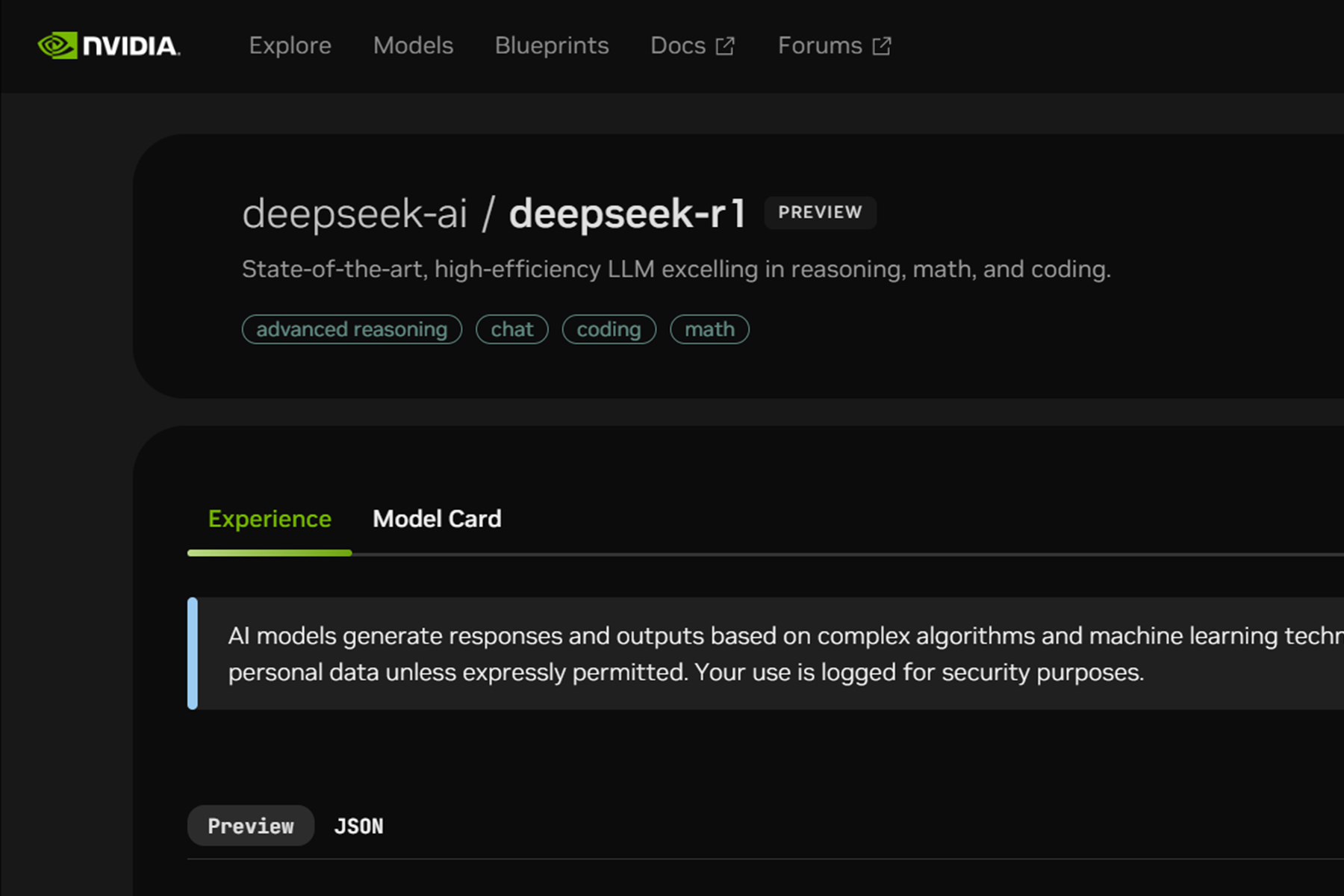This screenshot has width=1344, height=896.
Task: Select the math tag
Action: 709,329
